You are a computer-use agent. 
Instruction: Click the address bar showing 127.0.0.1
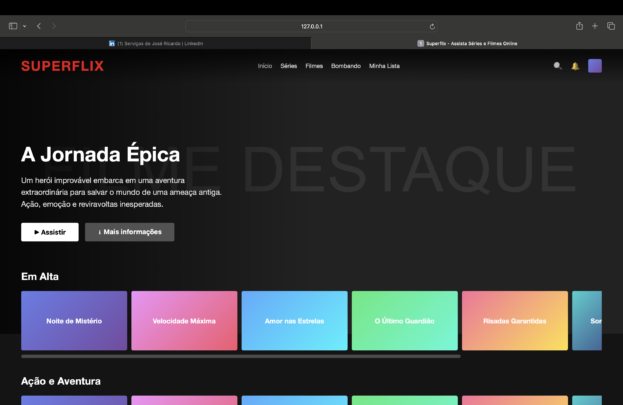tap(312, 26)
